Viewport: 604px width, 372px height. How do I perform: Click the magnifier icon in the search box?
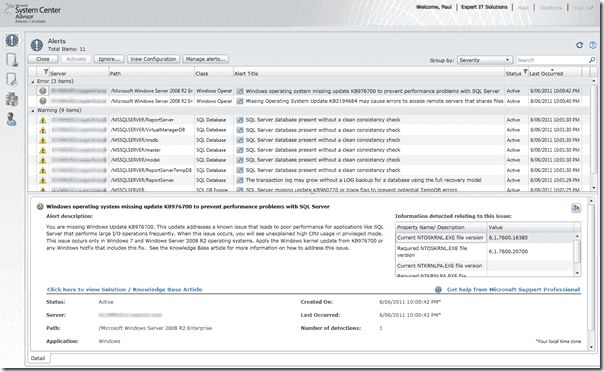coord(592,60)
